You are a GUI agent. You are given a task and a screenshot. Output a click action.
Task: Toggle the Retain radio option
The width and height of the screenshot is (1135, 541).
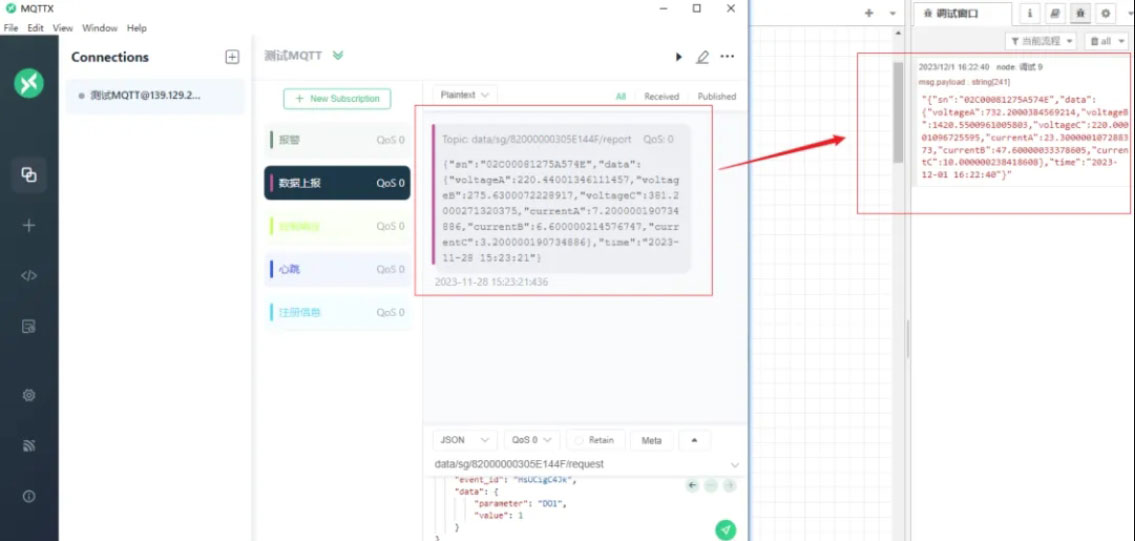pyautogui.click(x=595, y=440)
